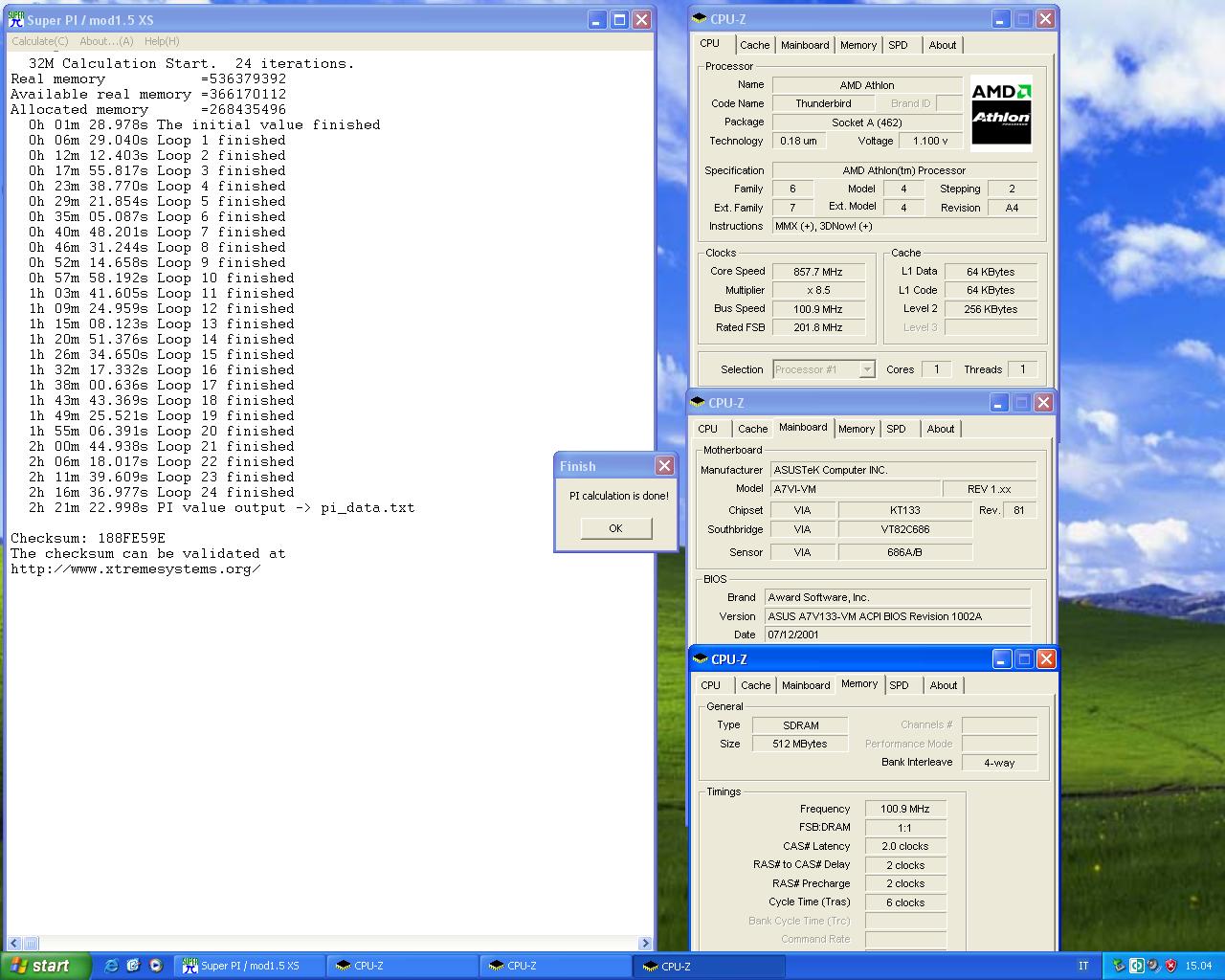Click the horizontal scrollbar right arrow in Super PI
1225x980 pixels.
tap(644, 943)
